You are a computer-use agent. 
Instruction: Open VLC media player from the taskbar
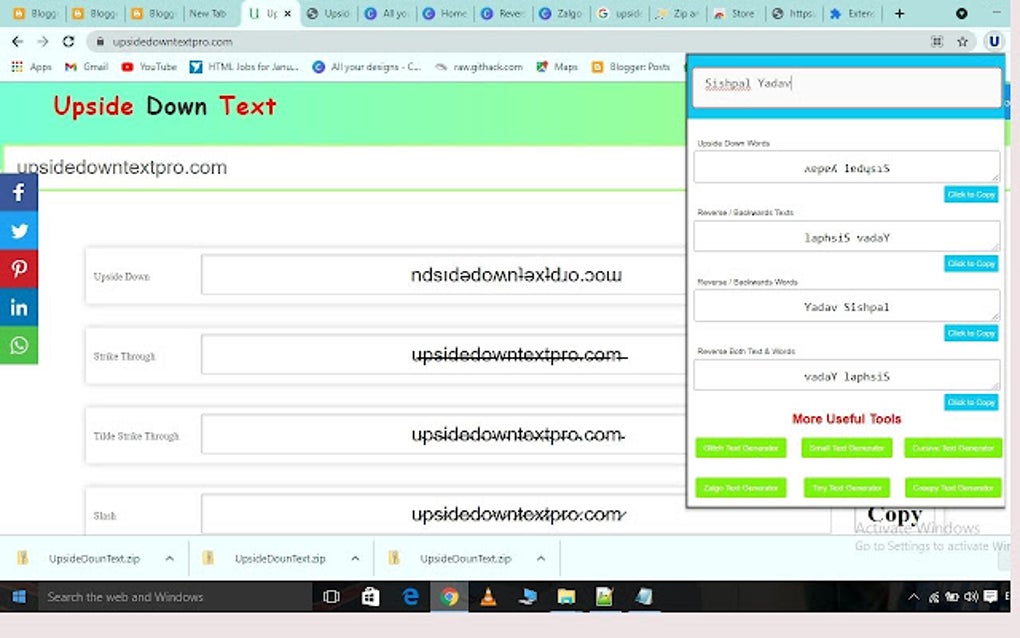487,596
